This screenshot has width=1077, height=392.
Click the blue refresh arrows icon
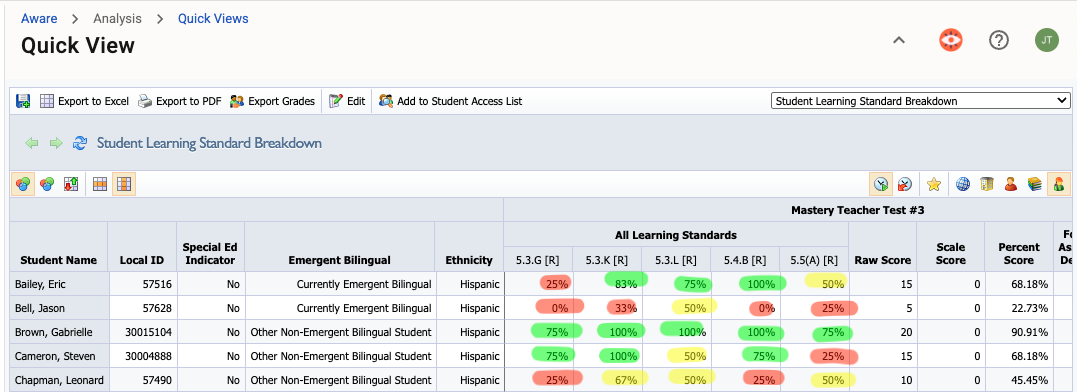[x=80, y=143]
